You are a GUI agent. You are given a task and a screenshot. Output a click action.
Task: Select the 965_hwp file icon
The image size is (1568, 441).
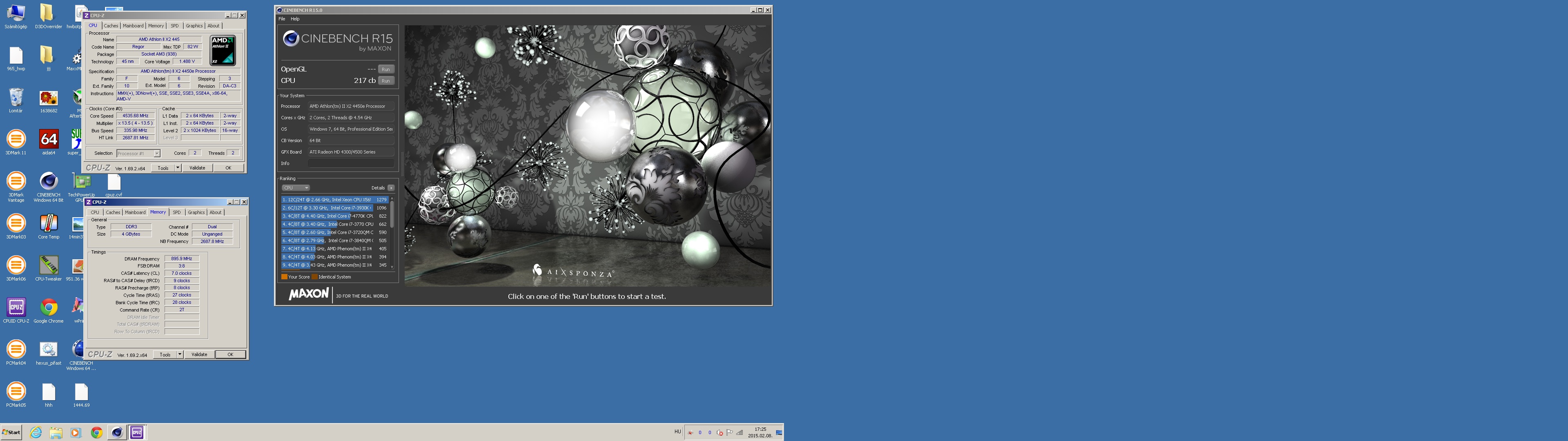point(16,58)
